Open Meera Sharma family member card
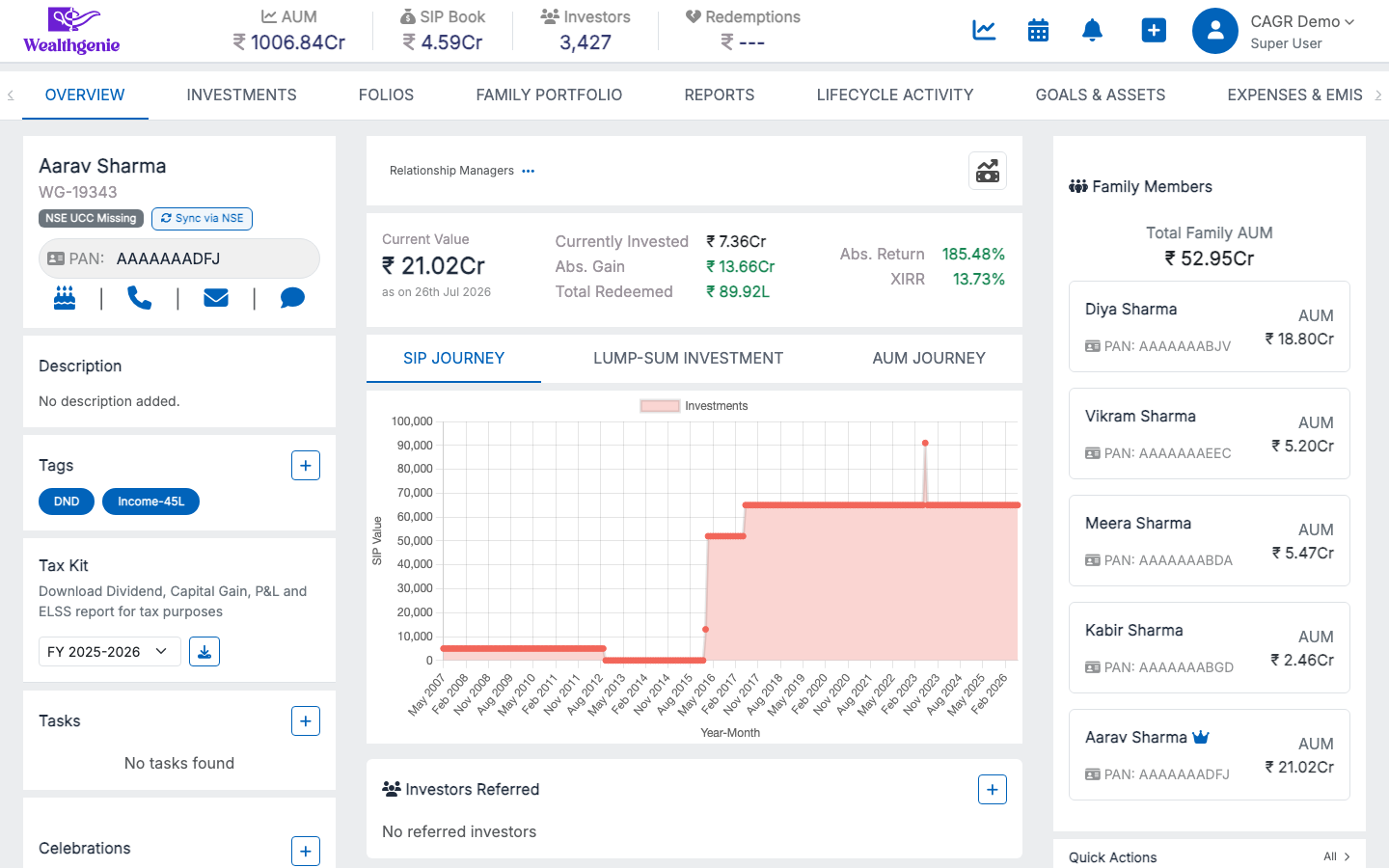 pos(1210,541)
